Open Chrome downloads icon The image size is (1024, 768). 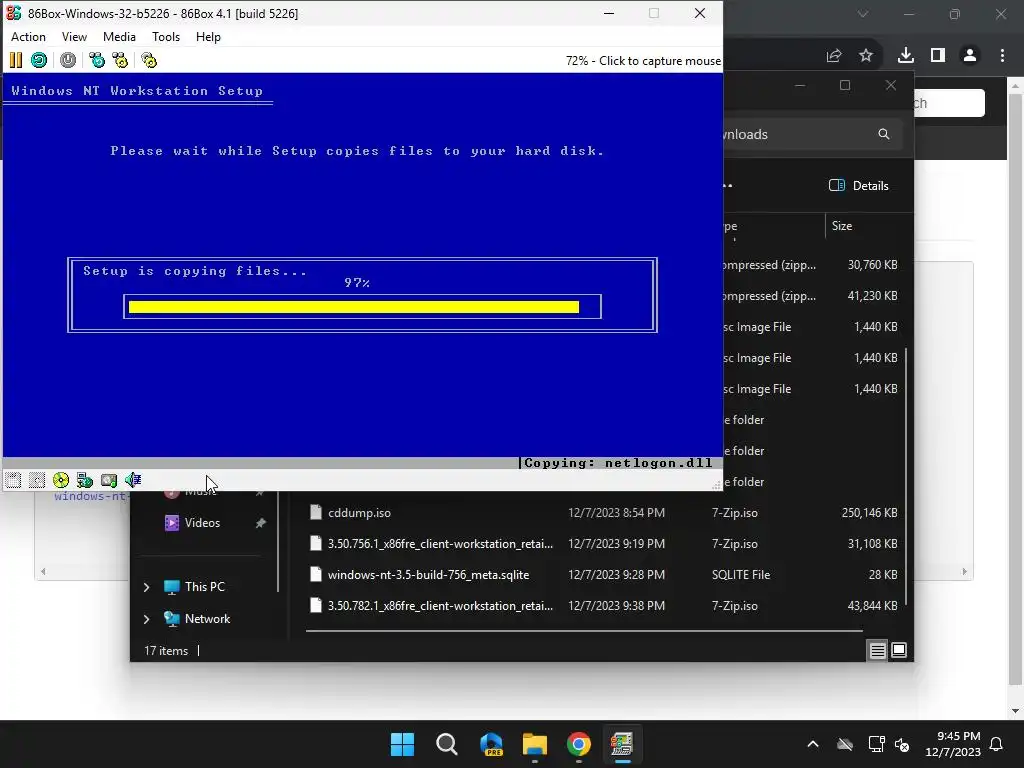[905, 56]
